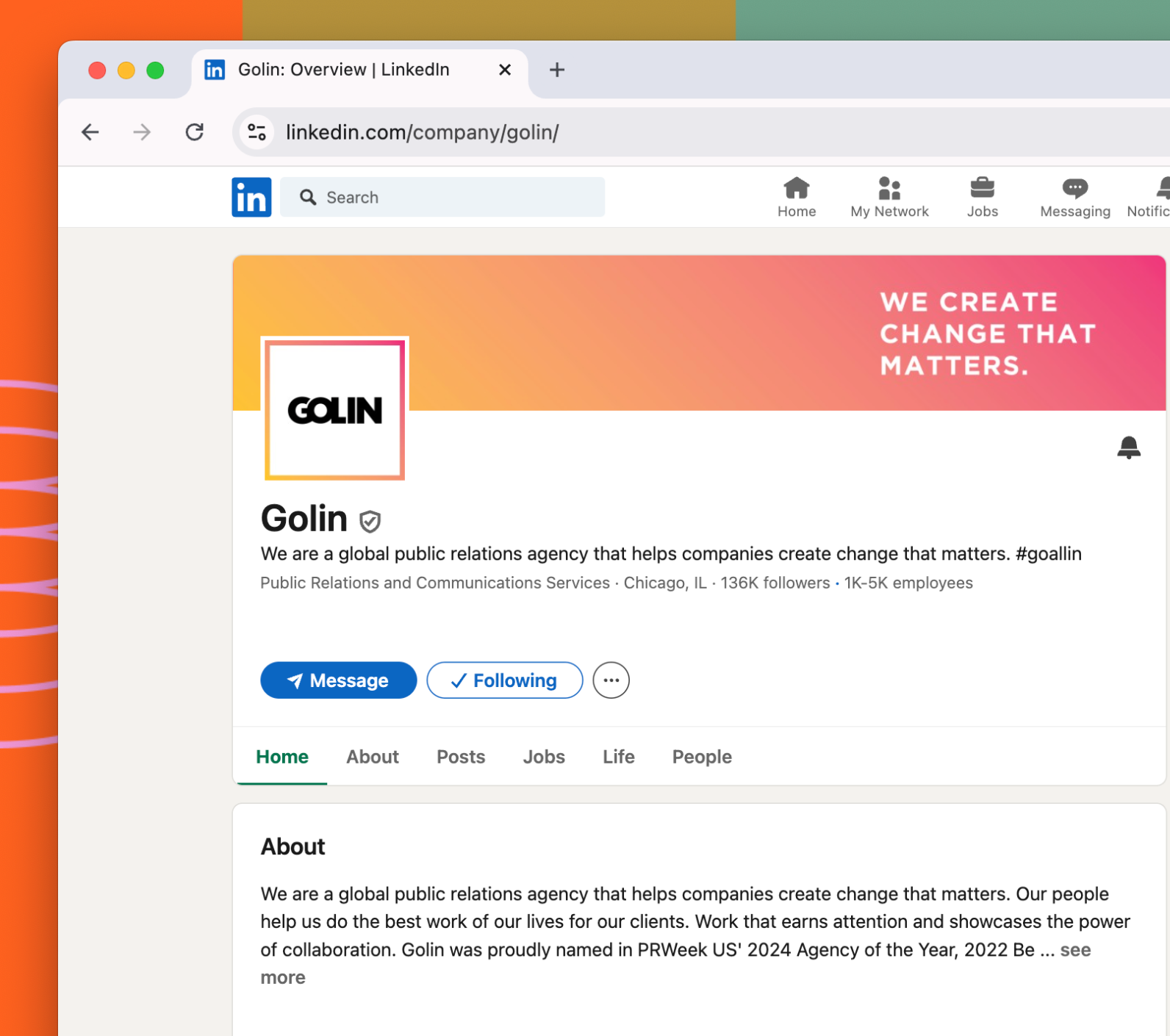The width and height of the screenshot is (1170, 1036).
Task: Go to Home in LinkedIn navigation
Action: 797,197
